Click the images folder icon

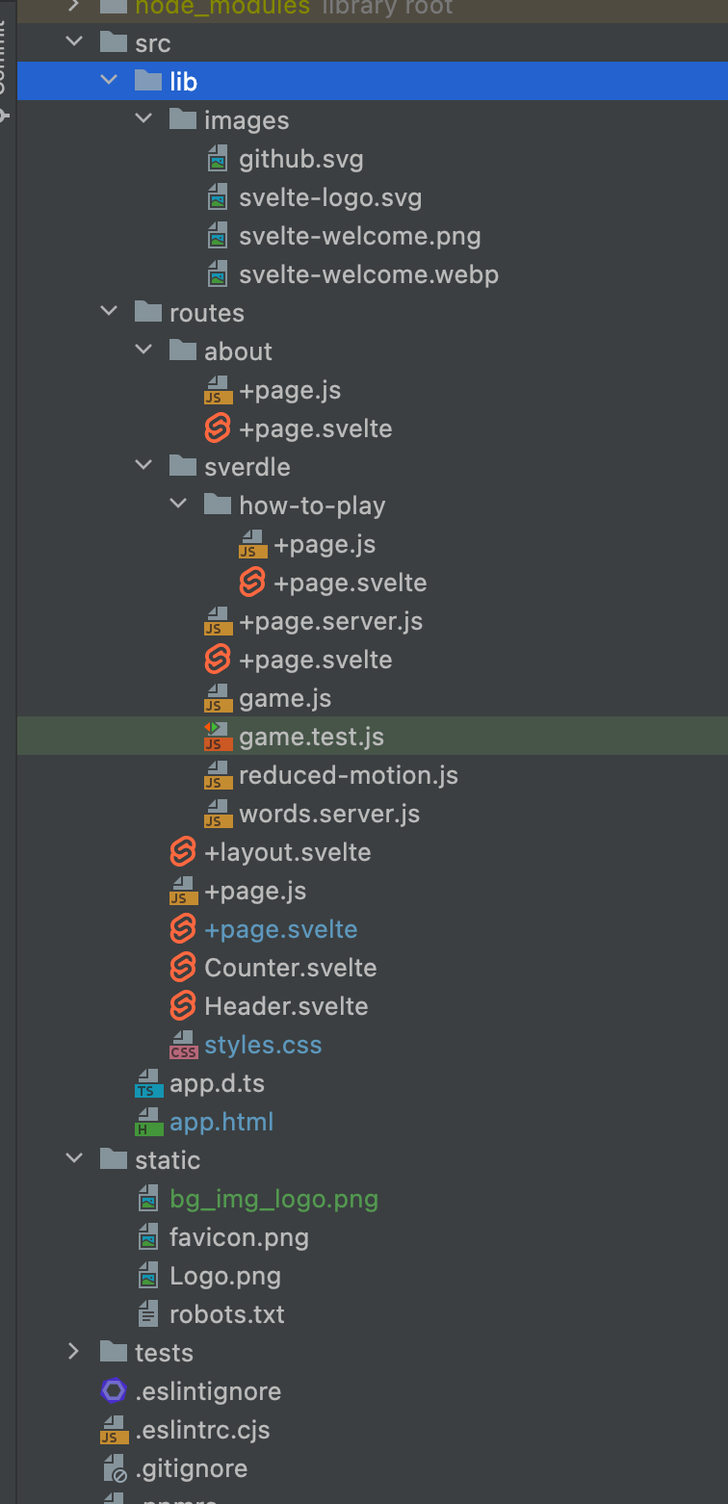click(x=182, y=118)
